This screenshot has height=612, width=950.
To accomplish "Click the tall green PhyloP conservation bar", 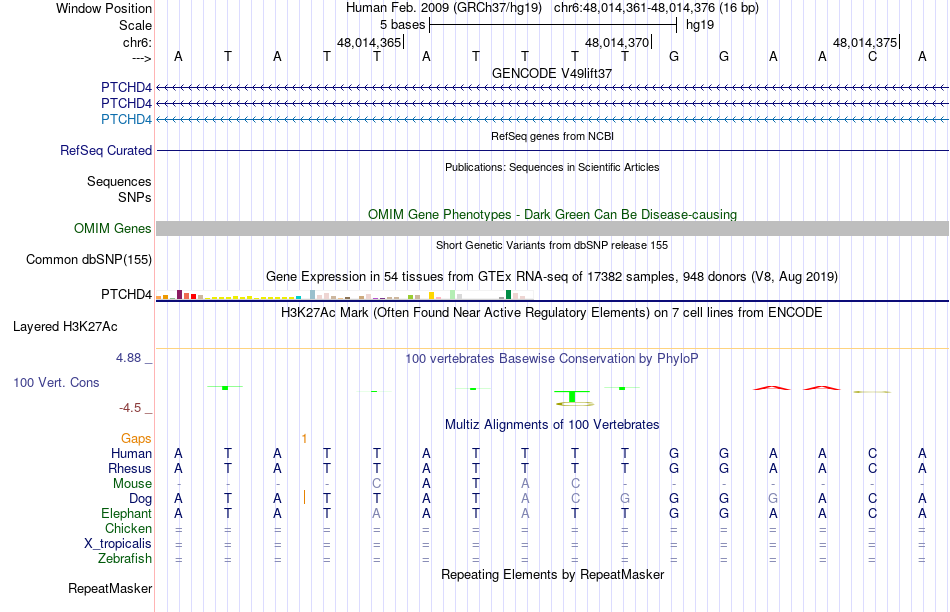I will [572, 397].
